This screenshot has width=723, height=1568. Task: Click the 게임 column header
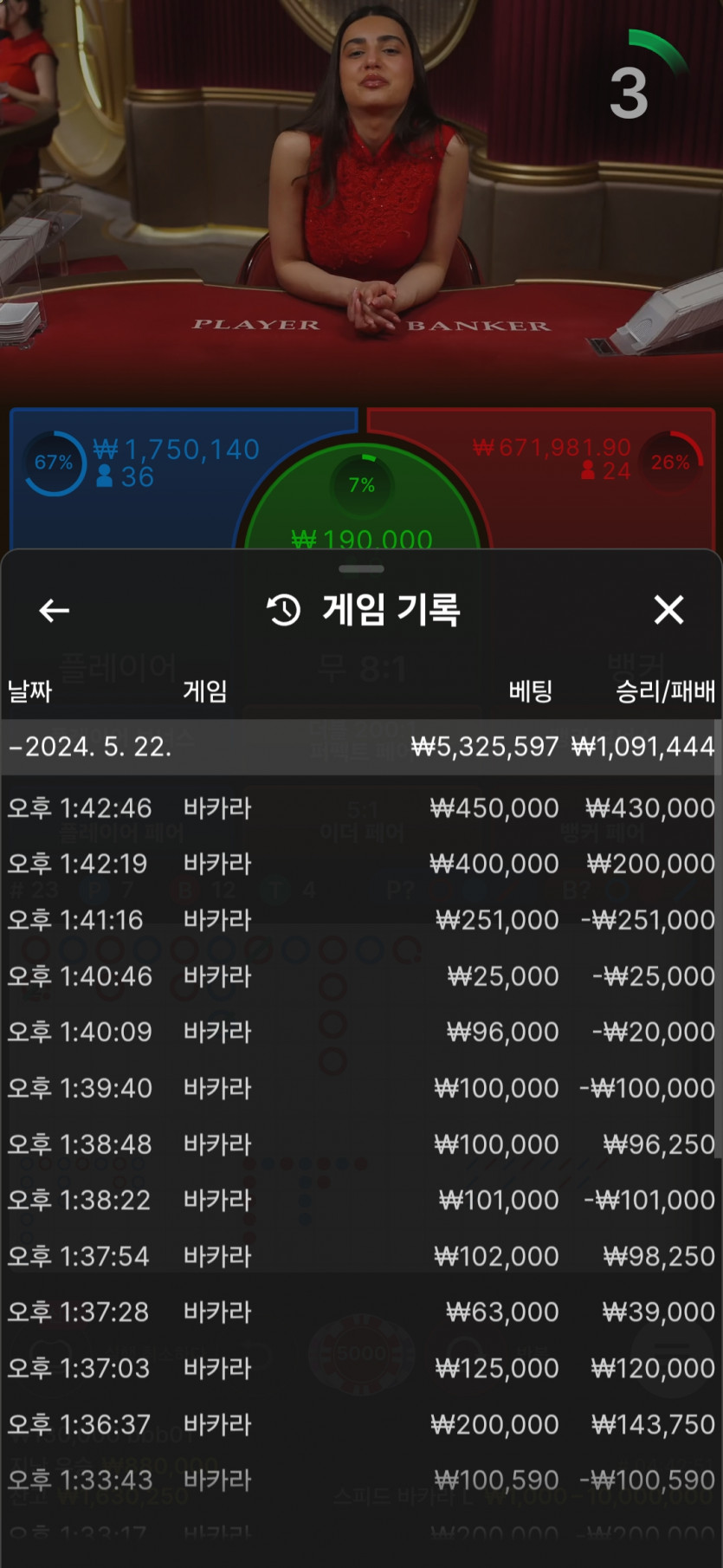coord(205,690)
